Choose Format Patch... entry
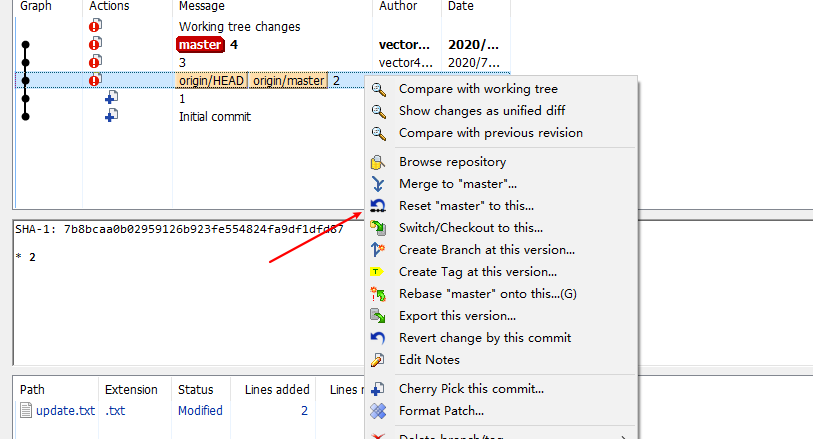 441,411
